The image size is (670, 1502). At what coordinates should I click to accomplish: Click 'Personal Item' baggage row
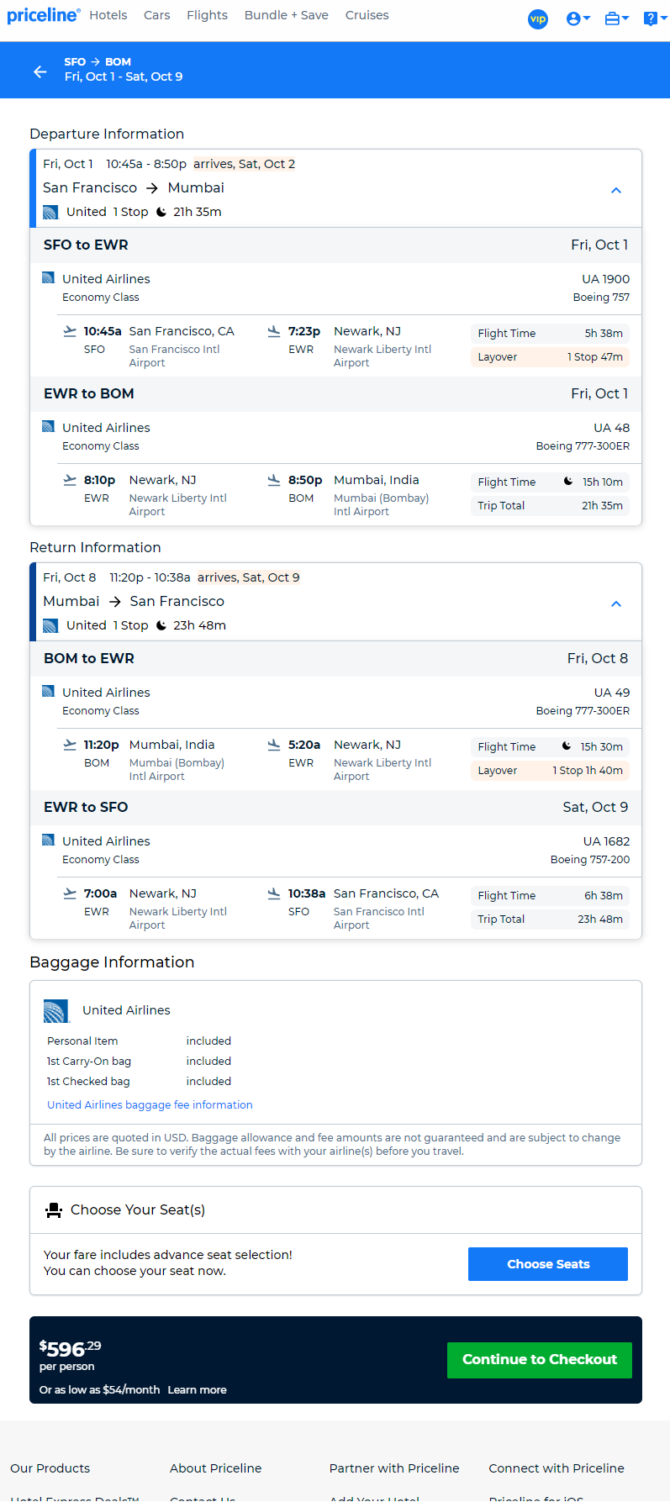[139, 1042]
